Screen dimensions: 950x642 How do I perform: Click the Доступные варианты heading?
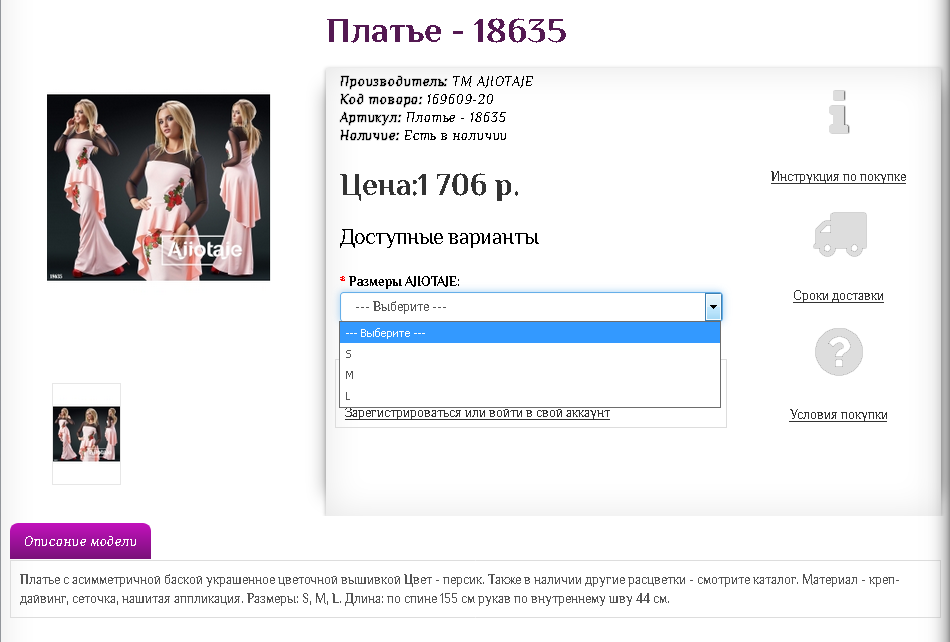click(439, 237)
